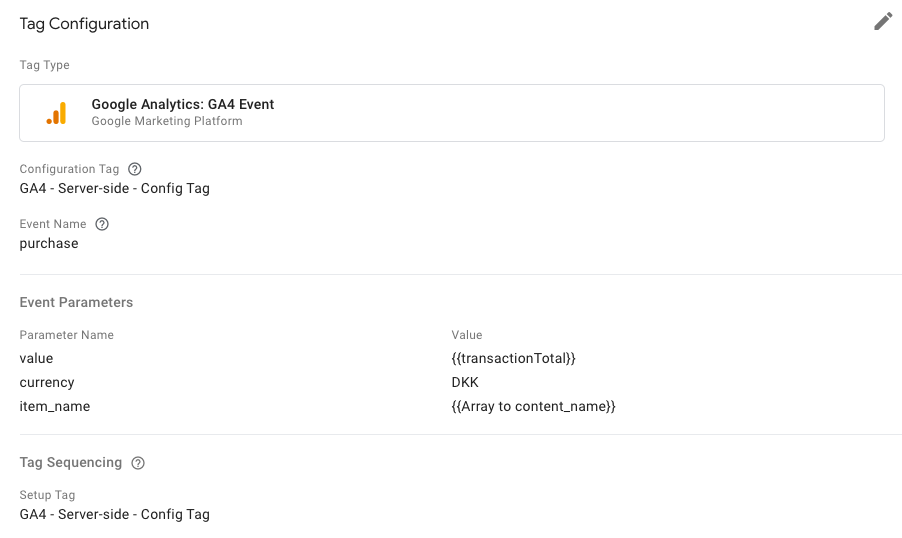
Task: Click the purchase event name value
Action: [x=49, y=243]
